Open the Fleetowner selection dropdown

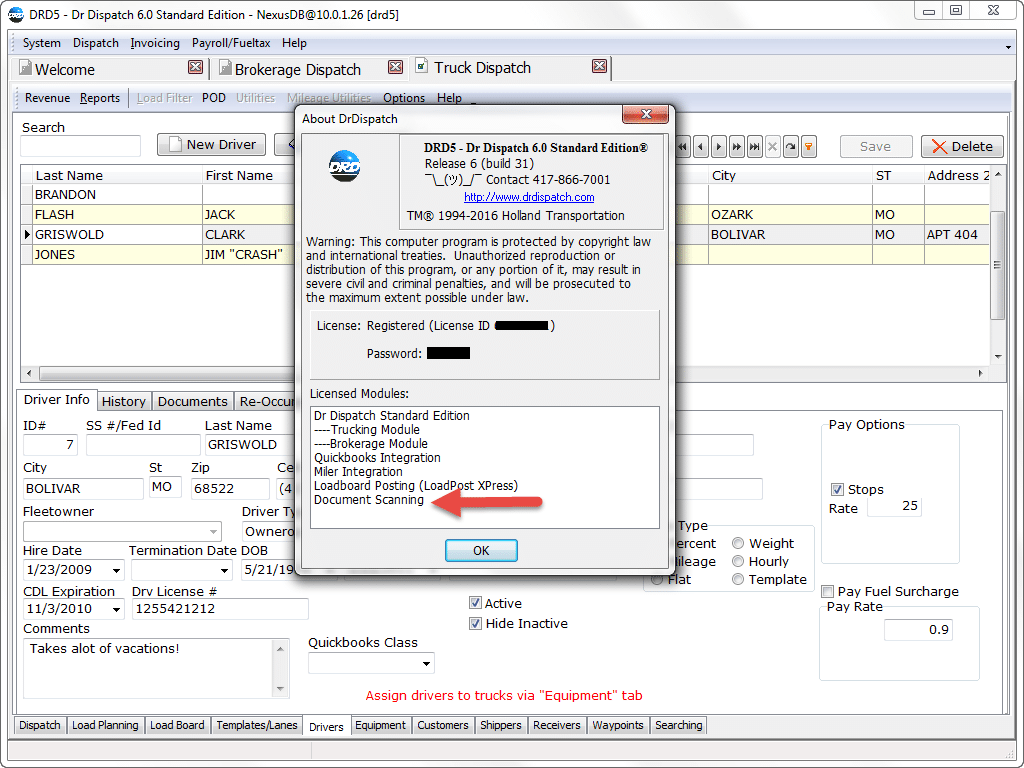214,531
